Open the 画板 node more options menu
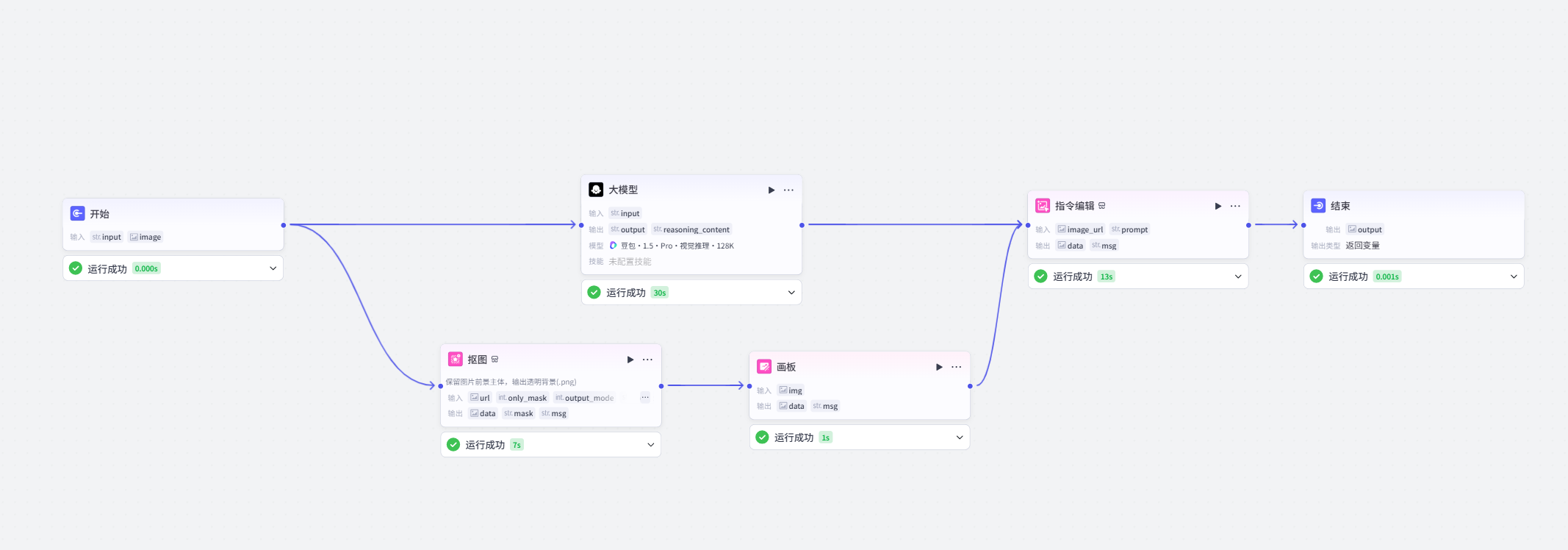1568x550 pixels. [x=956, y=367]
